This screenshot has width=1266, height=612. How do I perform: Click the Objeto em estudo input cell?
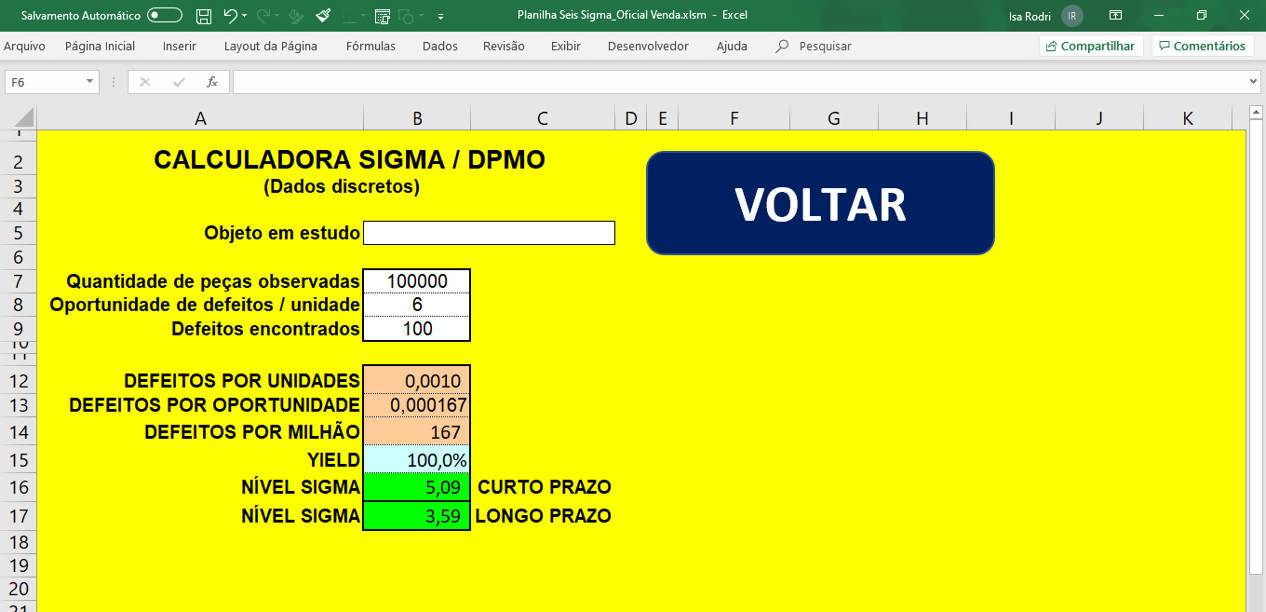tap(489, 233)
